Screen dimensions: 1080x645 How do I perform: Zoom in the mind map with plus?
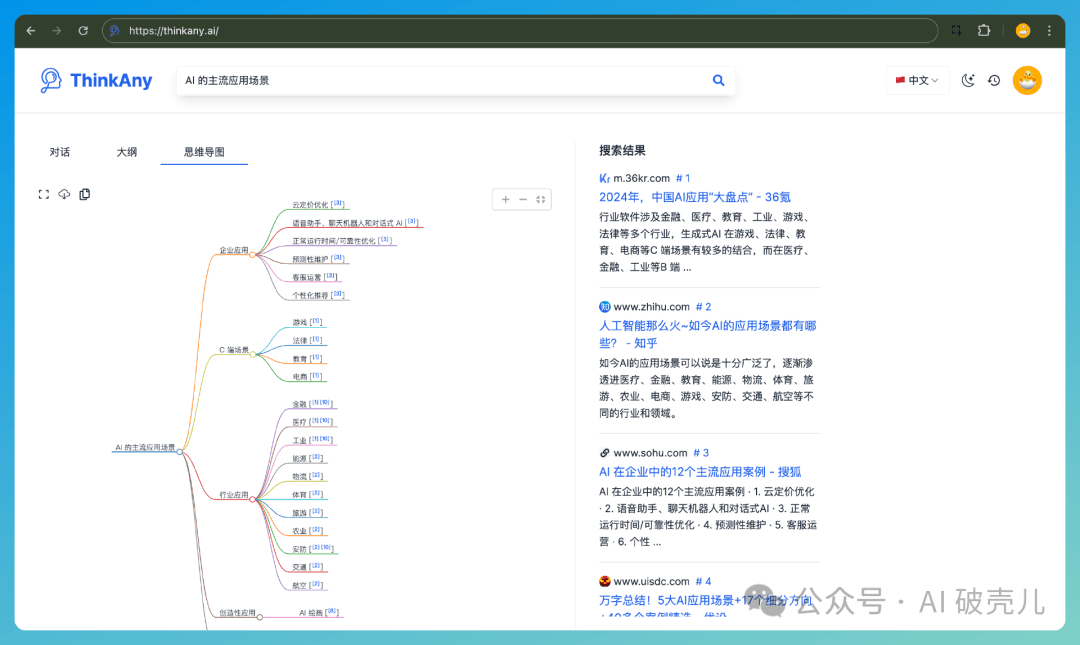click(506, 199)
